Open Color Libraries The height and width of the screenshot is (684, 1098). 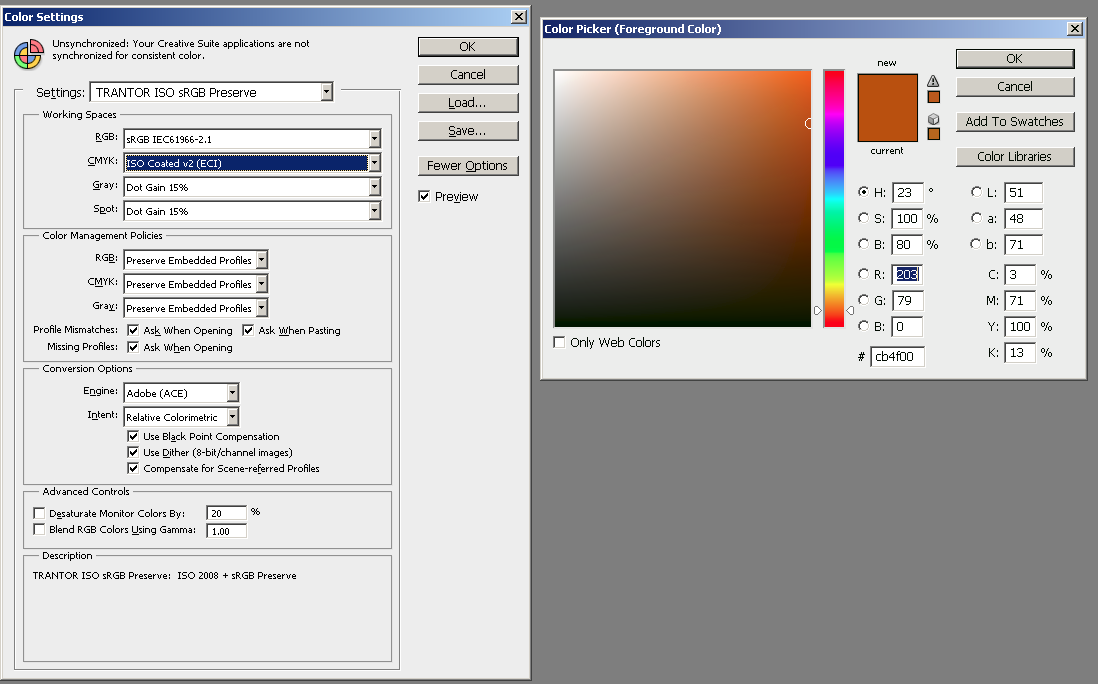pyautogui.click(x=1015, y=156)
